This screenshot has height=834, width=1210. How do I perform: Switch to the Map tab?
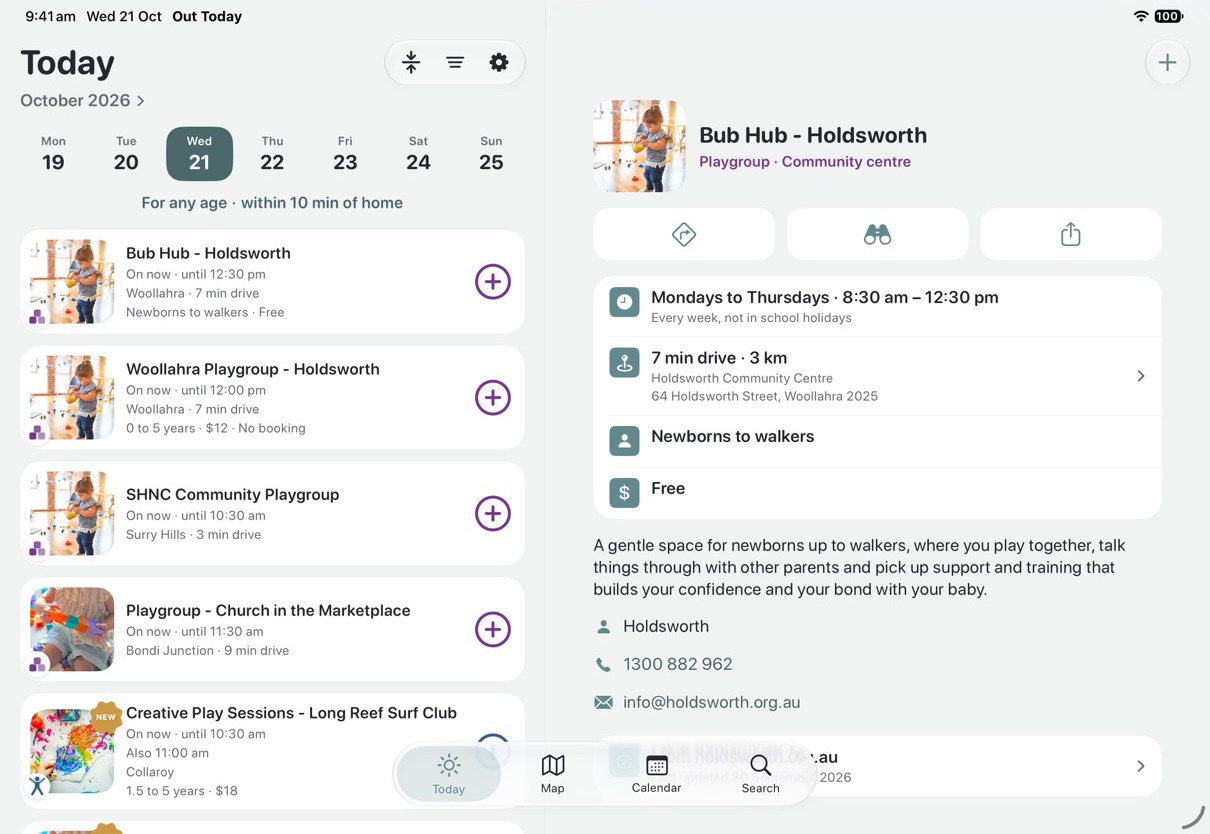553,775
